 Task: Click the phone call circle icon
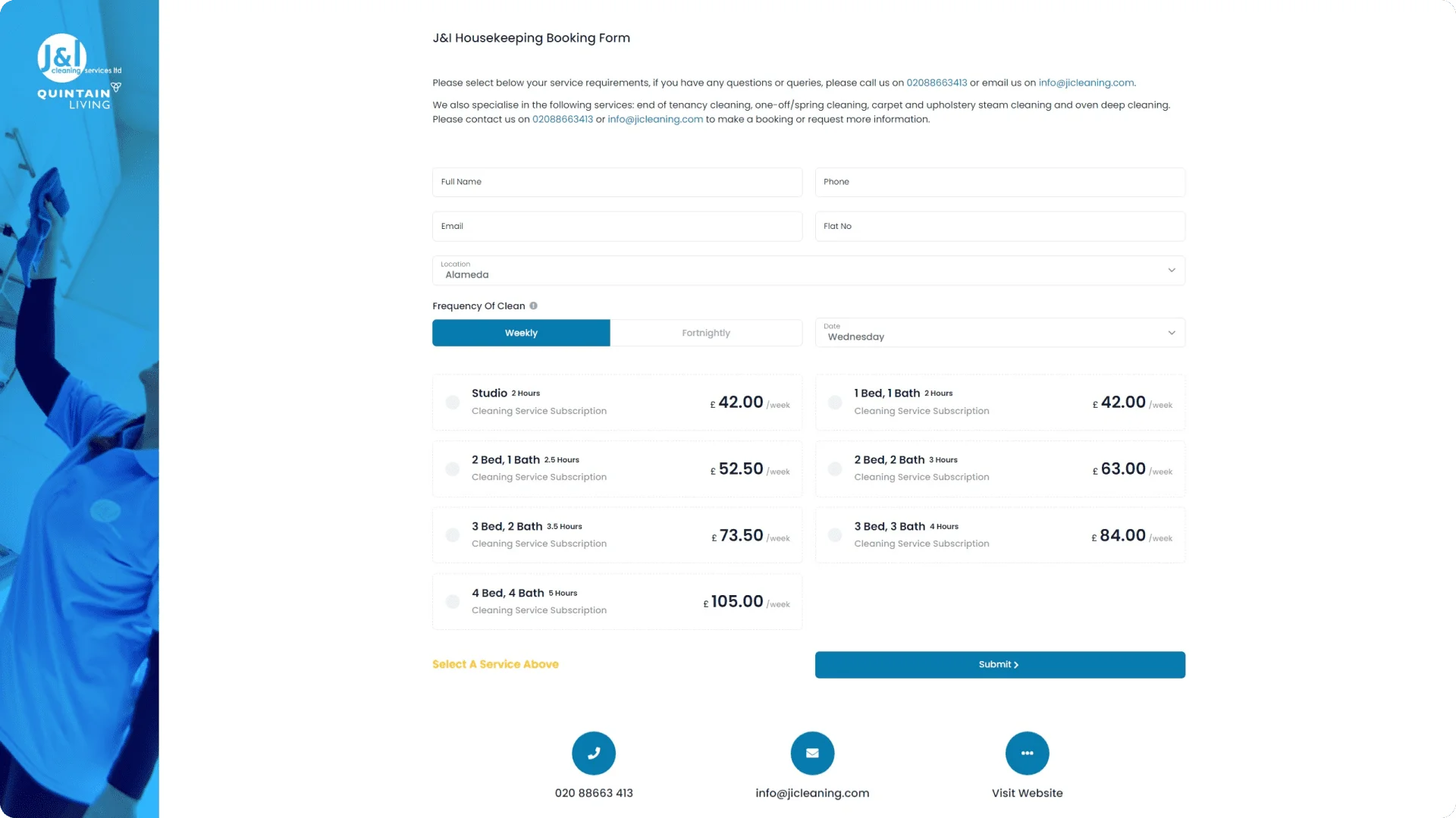click(x=593, y=753)
